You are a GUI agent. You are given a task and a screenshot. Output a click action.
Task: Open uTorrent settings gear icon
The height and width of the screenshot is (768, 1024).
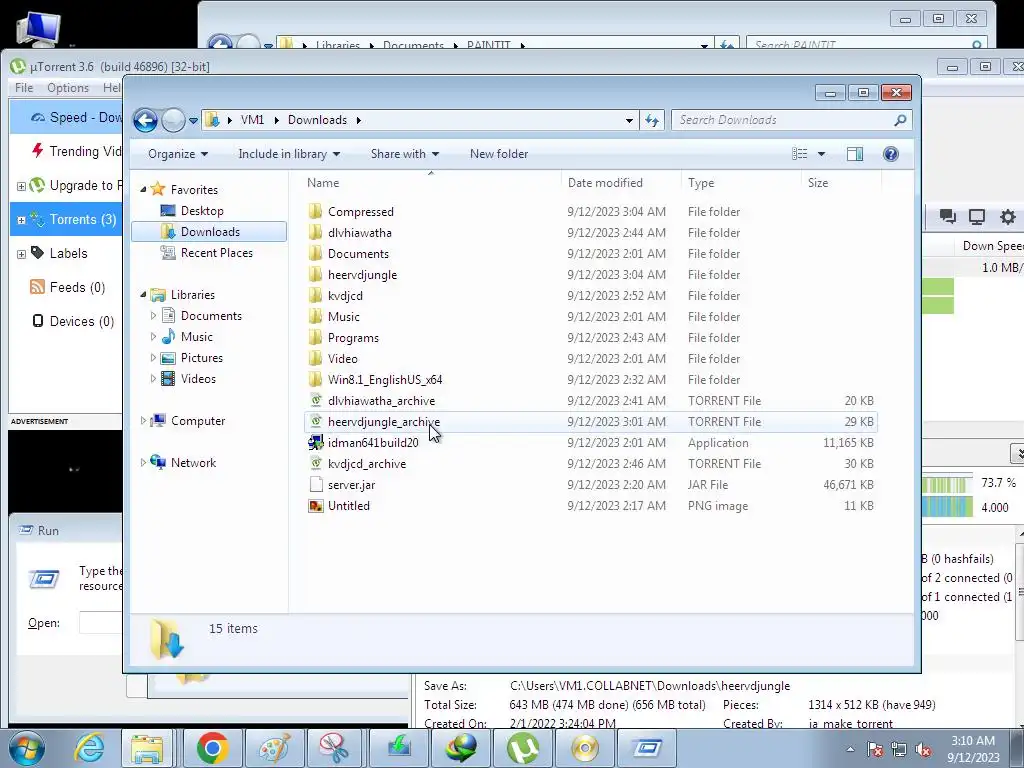[1008, 217]
